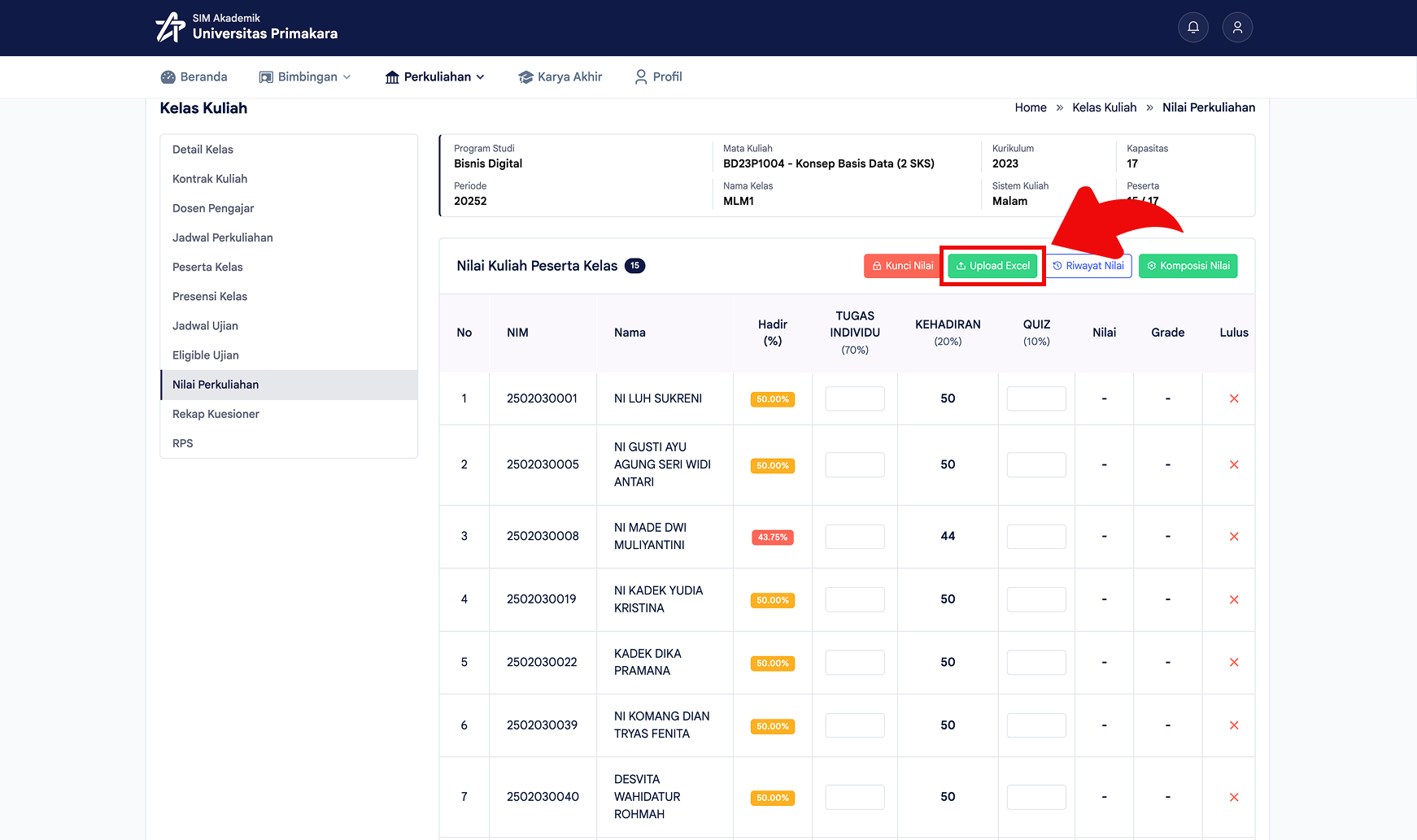Image resolution: width=1417 pixels, height=840 pixels.
Task: Click Quiz field for NIM 2502030005
Action: point(1036,464)
